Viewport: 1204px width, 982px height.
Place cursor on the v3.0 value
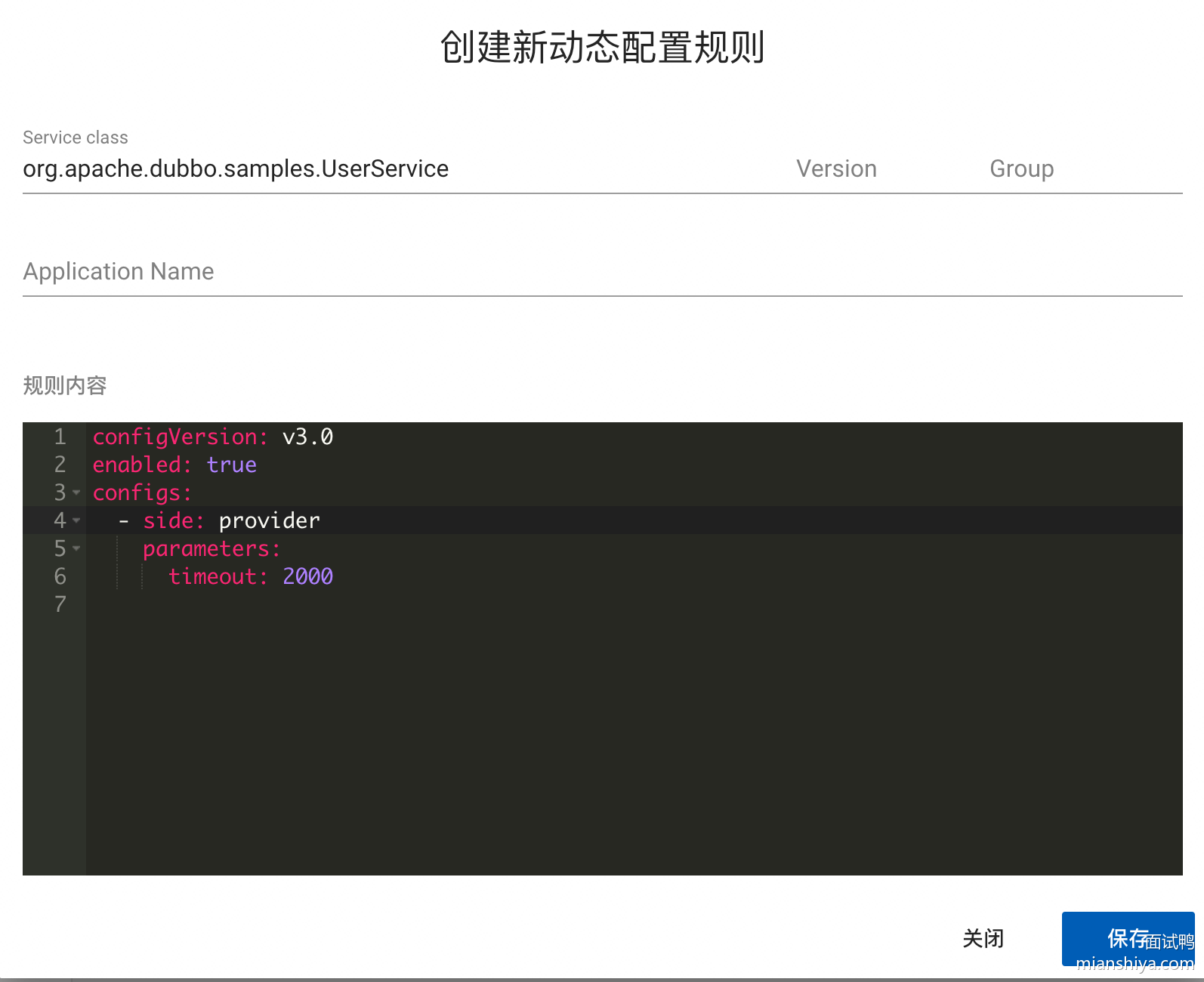coord(307,437)
